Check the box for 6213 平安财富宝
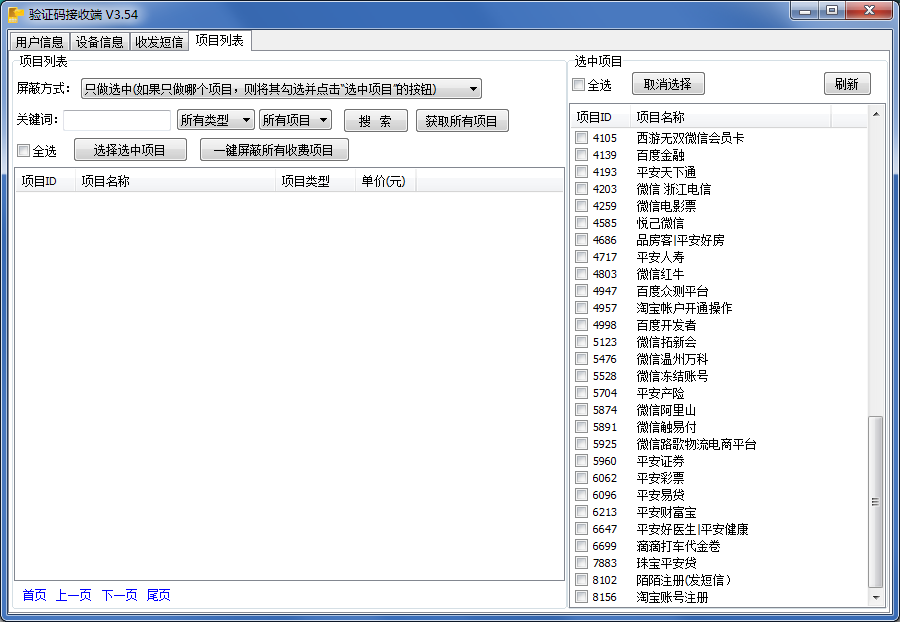 (x=581, y=512)
